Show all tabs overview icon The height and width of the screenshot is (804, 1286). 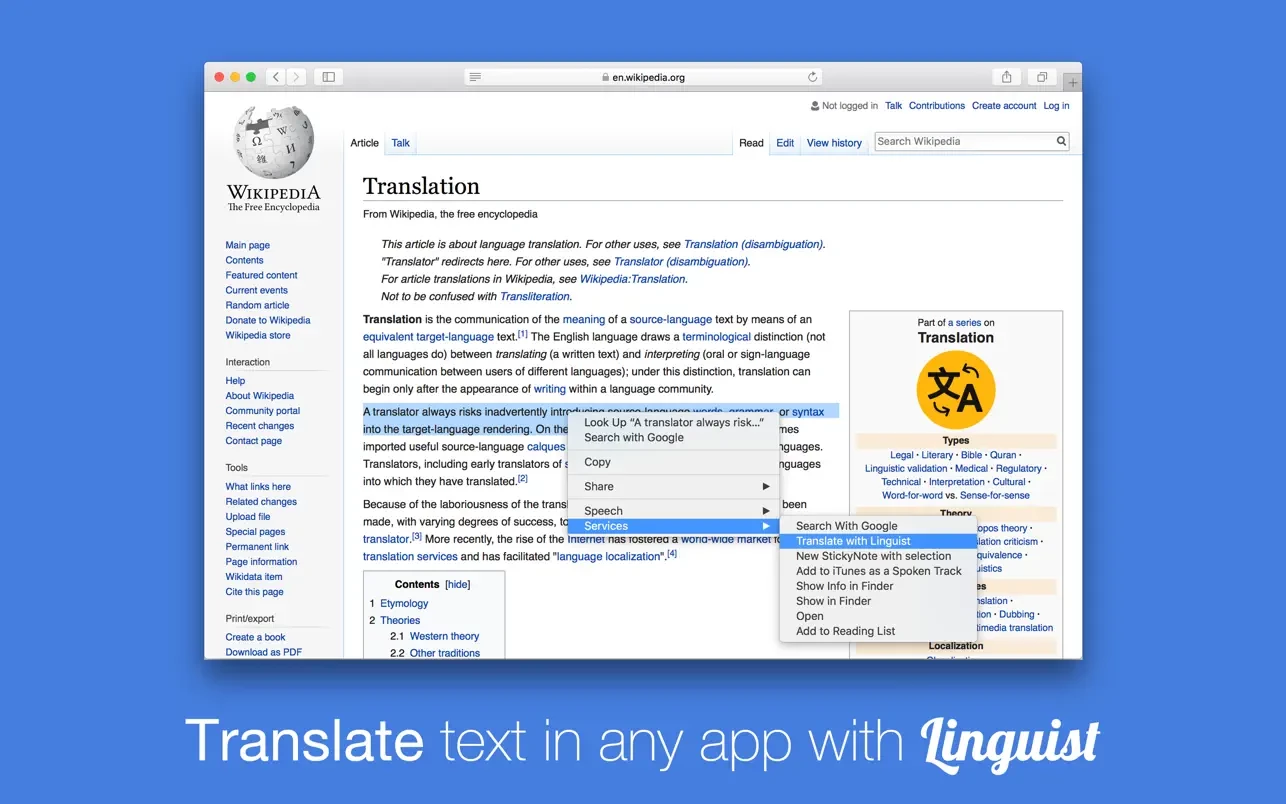[1042, 77]
